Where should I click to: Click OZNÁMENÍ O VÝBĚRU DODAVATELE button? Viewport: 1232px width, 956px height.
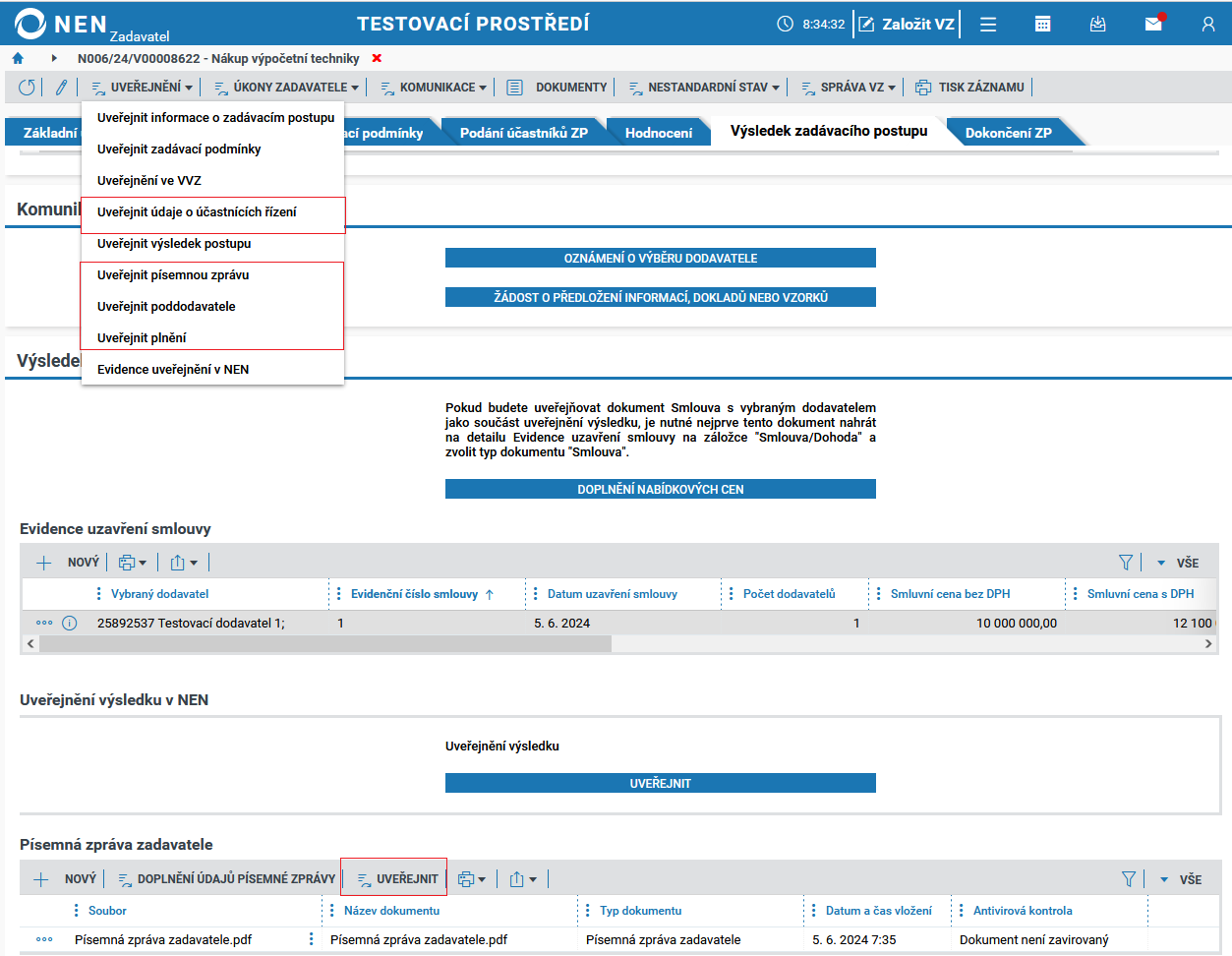click(661, 258)
